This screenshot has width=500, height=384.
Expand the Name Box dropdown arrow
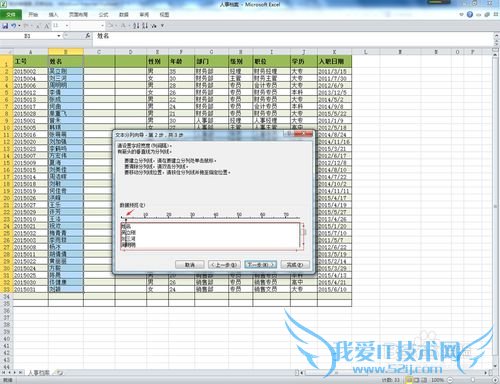[59, 36]
